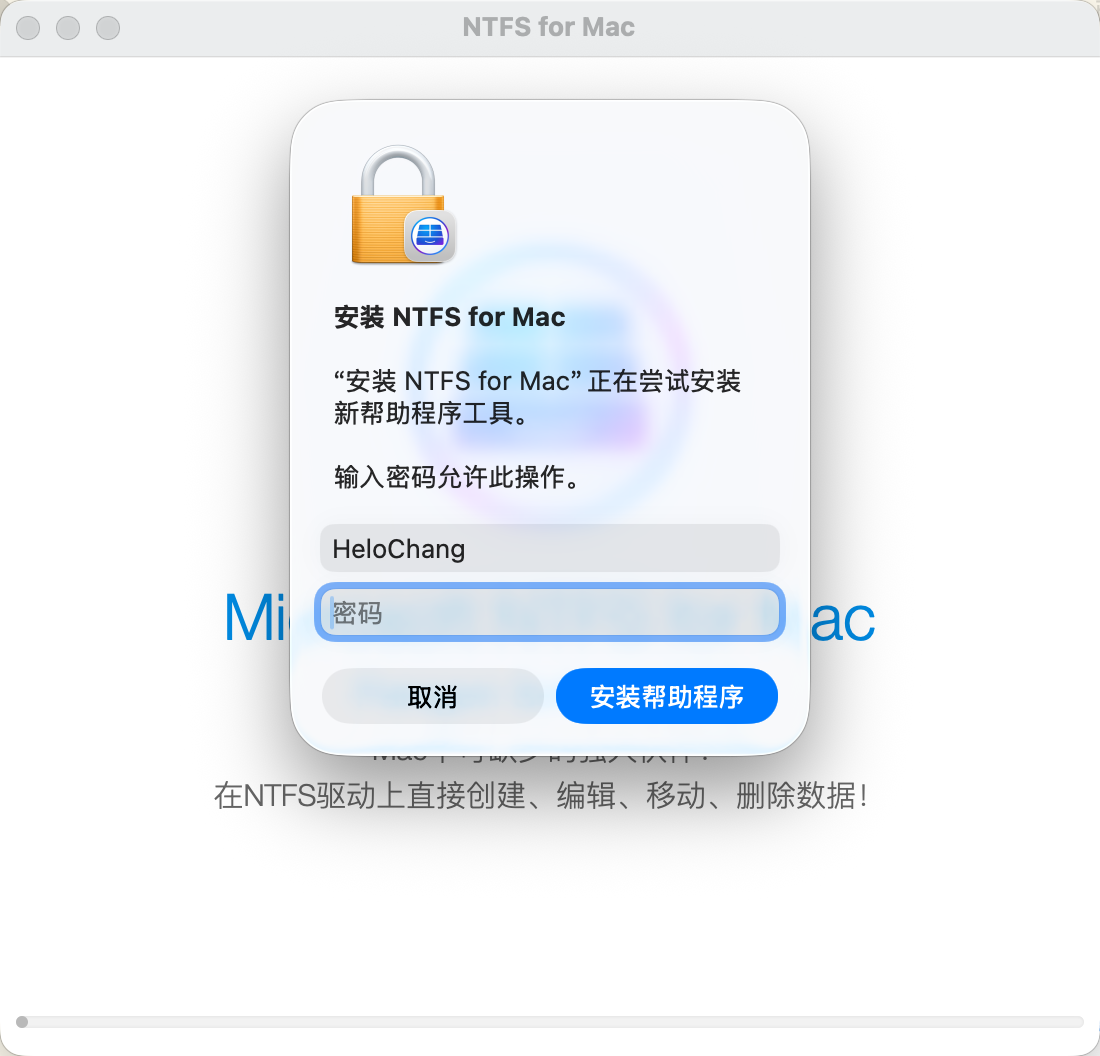Click the 正在尝试安装新帮助程序工具 message text
This screenshot has width=1100, height=1056.
[x=537, y=397]
